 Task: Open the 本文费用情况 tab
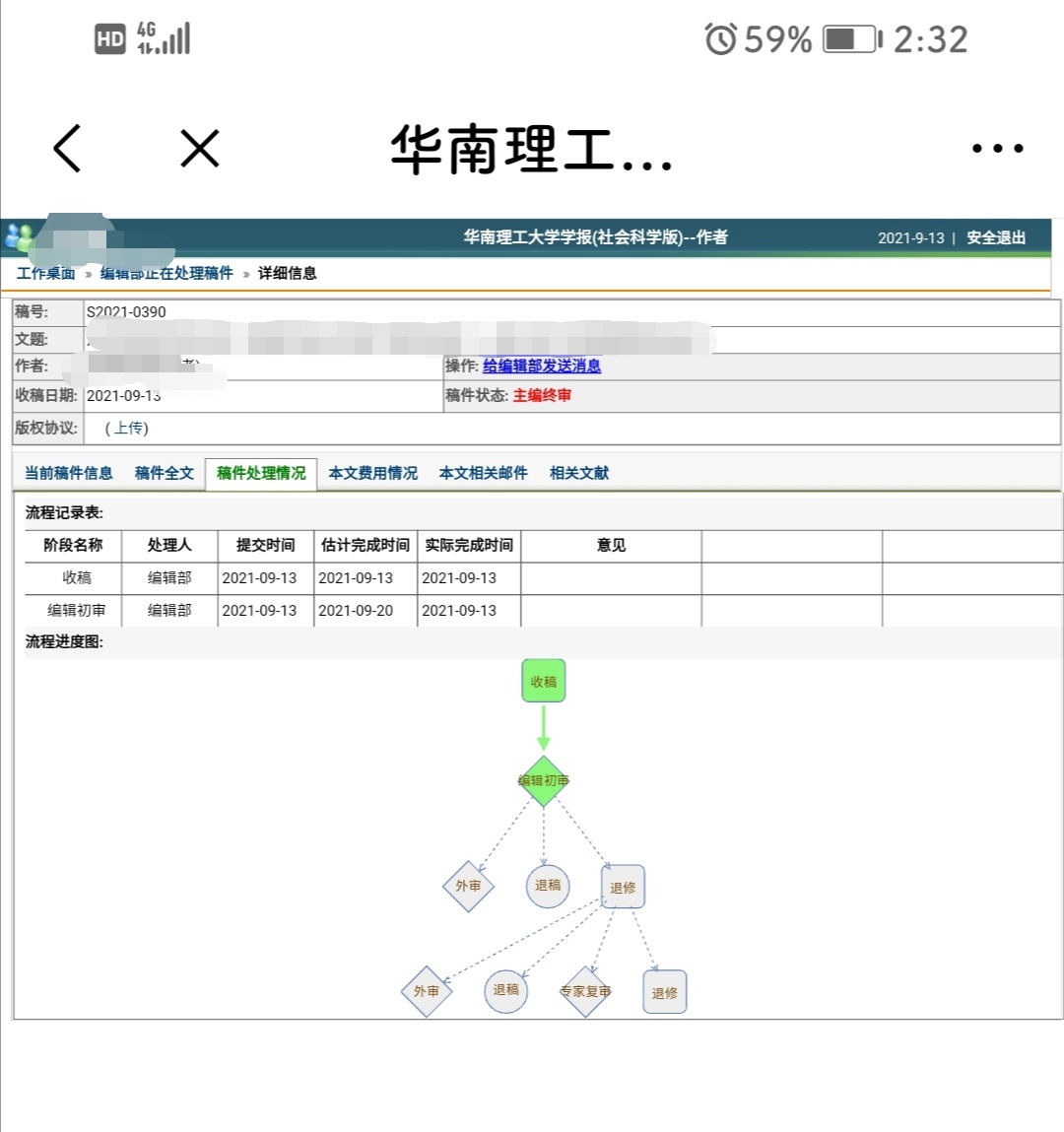tap(372, 473)
